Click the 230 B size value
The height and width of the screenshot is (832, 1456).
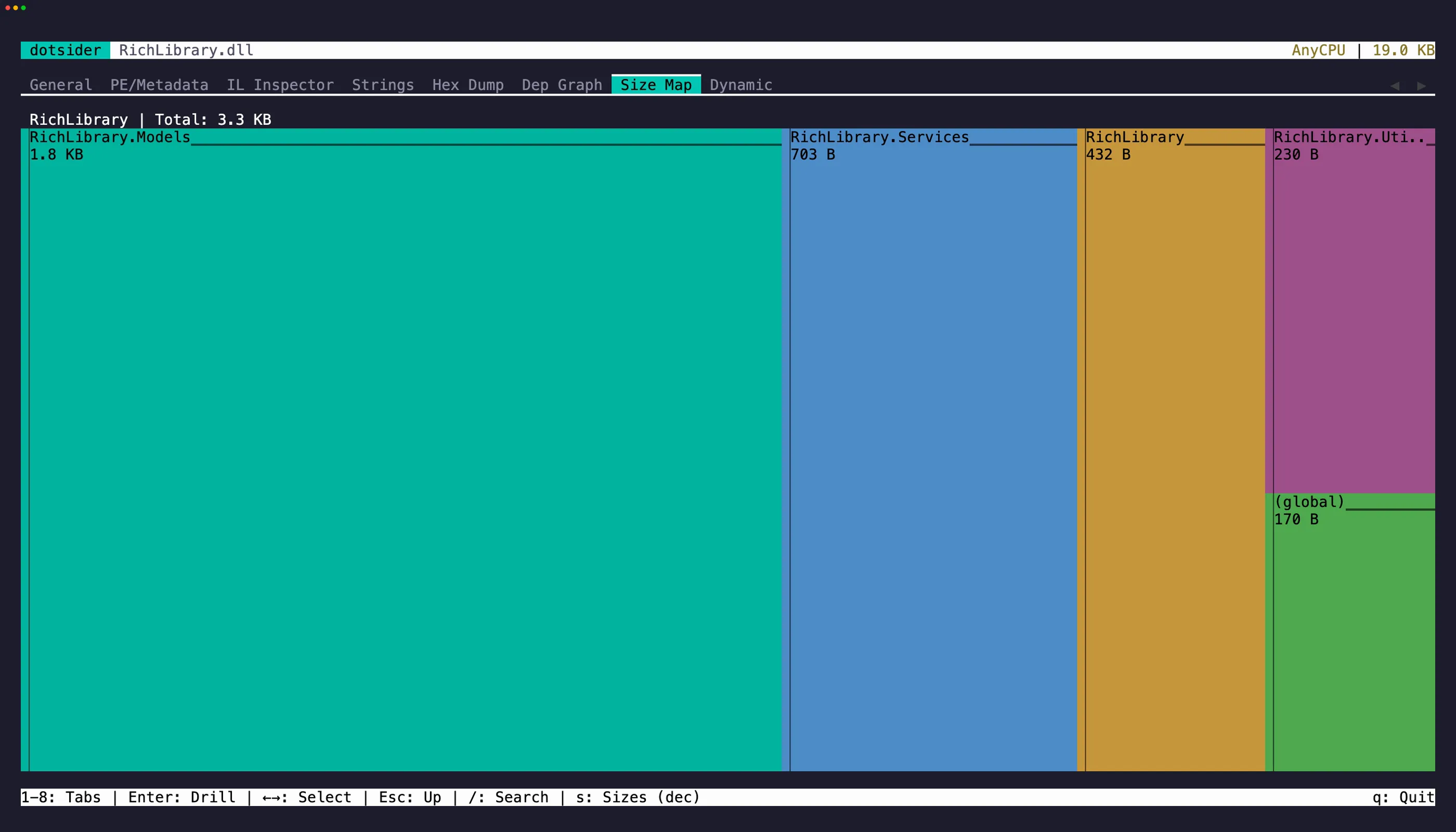[x=1296, y=154]
